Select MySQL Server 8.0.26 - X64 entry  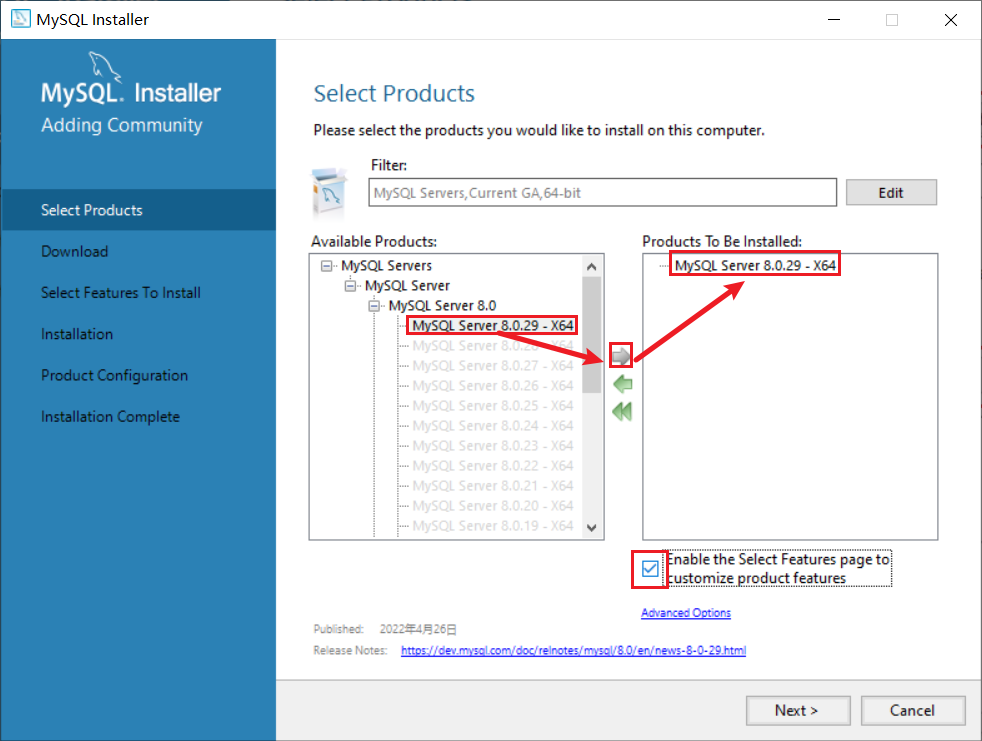pos(492,386)
